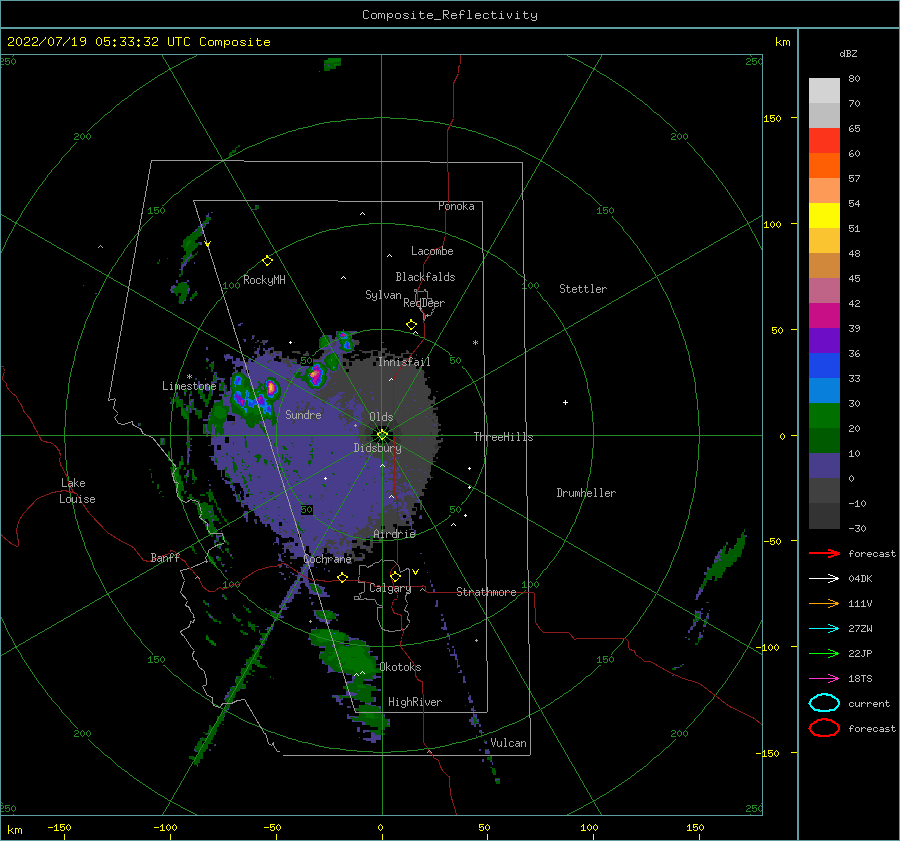The height and width of the screenshot is (841, 900).
Task: Click the Lake Louise label
Action: pos(77,491)
